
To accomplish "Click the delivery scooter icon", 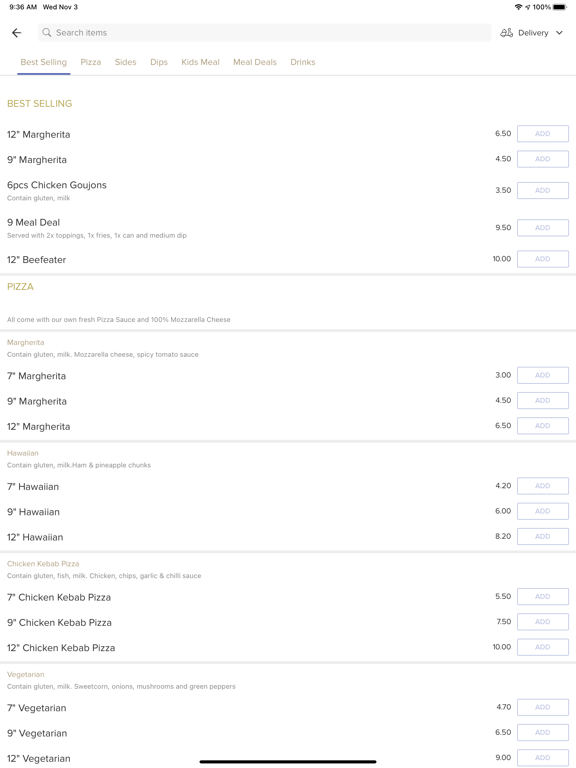I will (506, 33).
